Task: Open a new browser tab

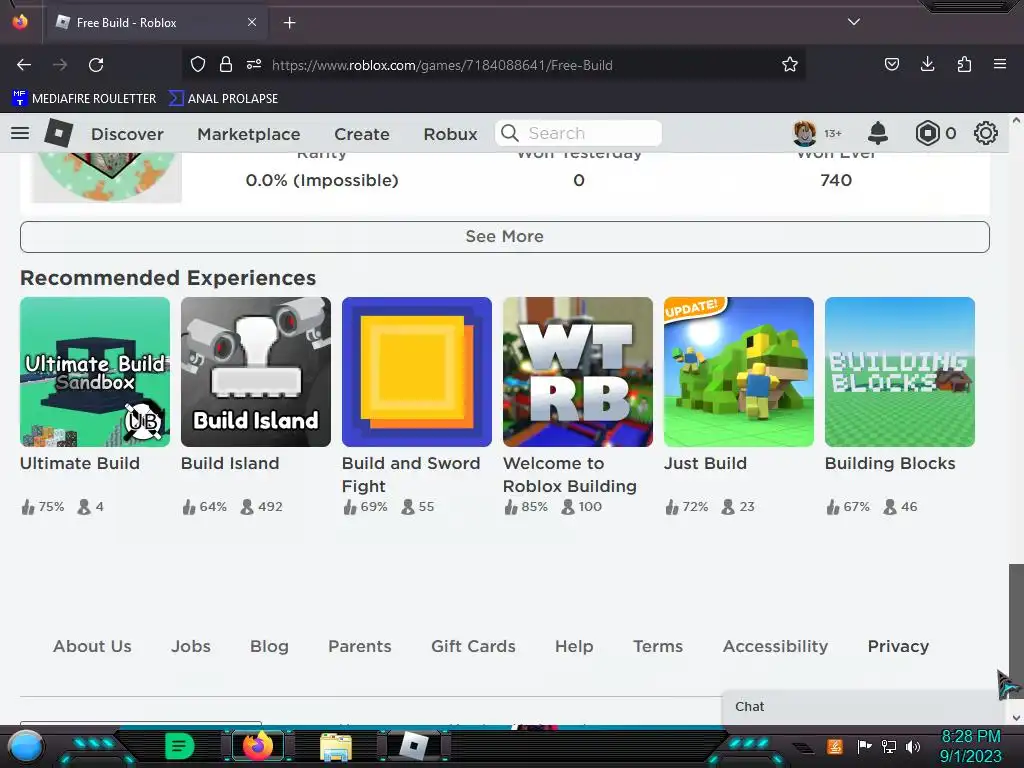Action: click(289, 23)
